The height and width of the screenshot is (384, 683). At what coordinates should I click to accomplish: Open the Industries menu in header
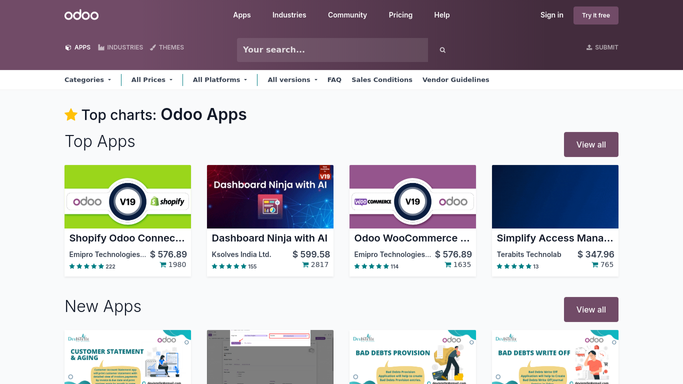pyautogui.click(x=289, y=15)
